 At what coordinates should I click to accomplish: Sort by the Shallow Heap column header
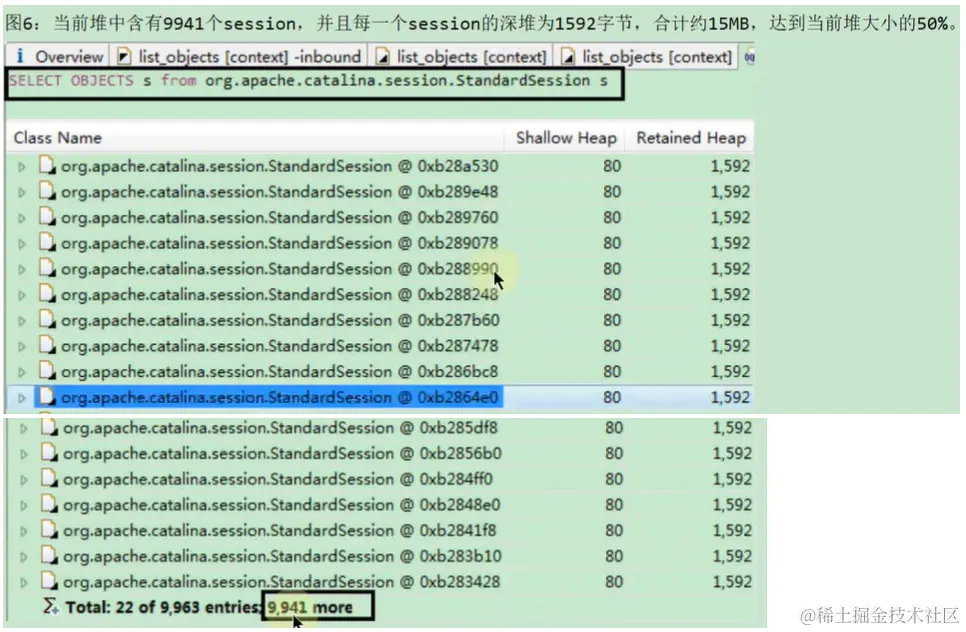(x=566, y=138)
